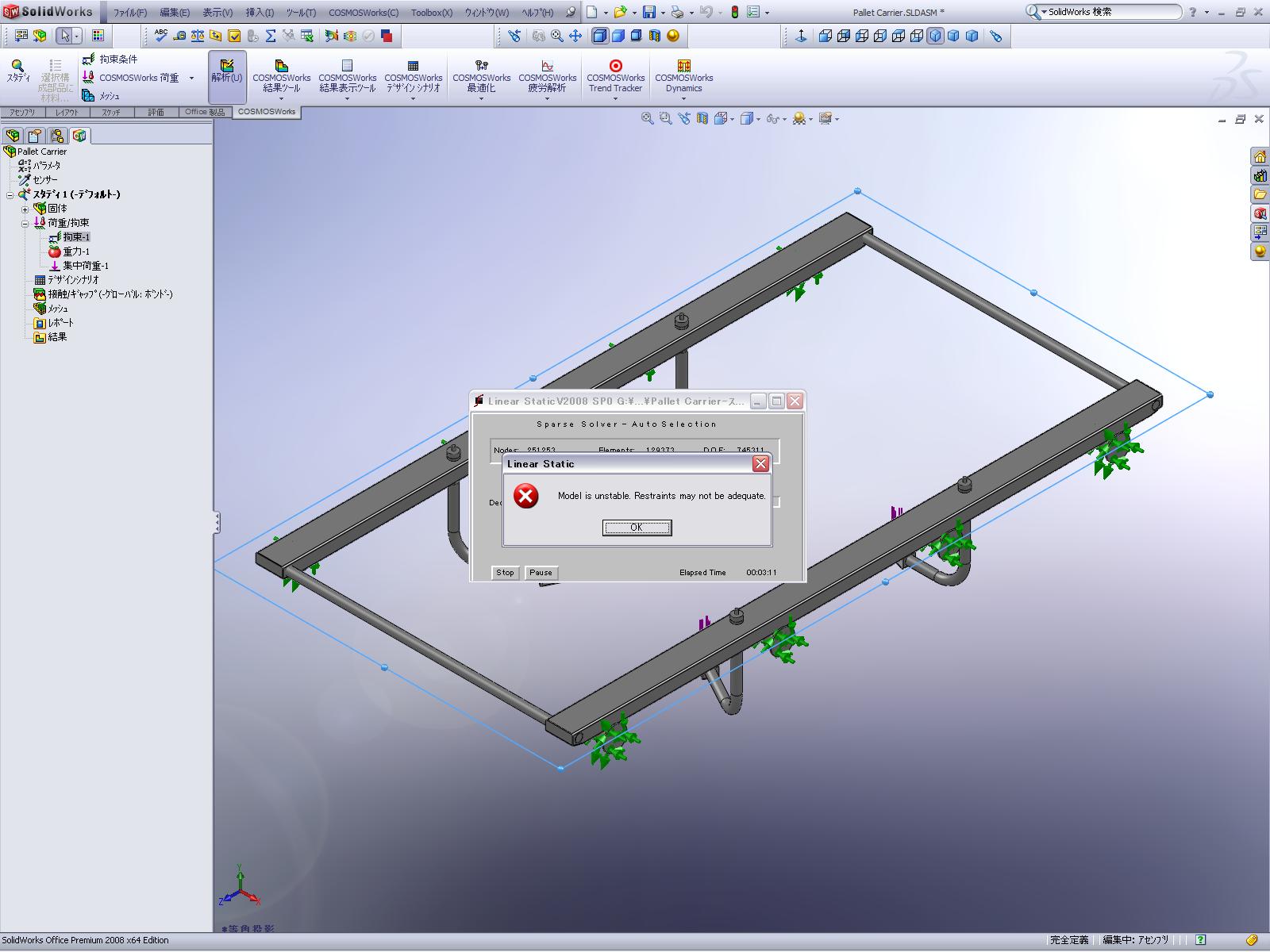Open the File Explorer task pane icon

[x=1260, y=194]
